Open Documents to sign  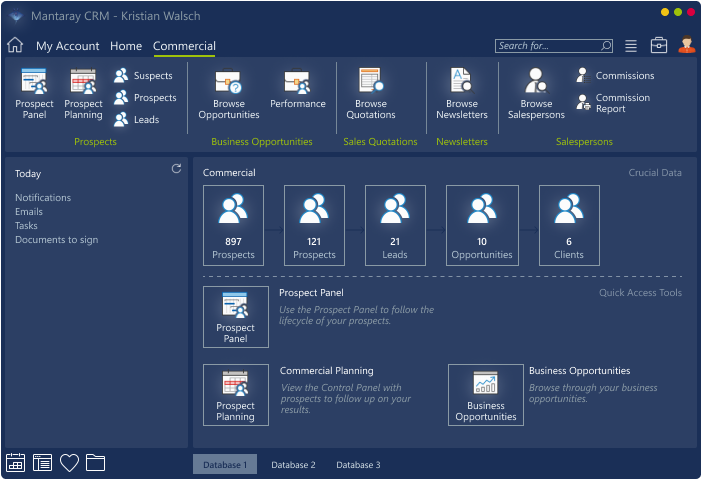[x=56, y=240]
